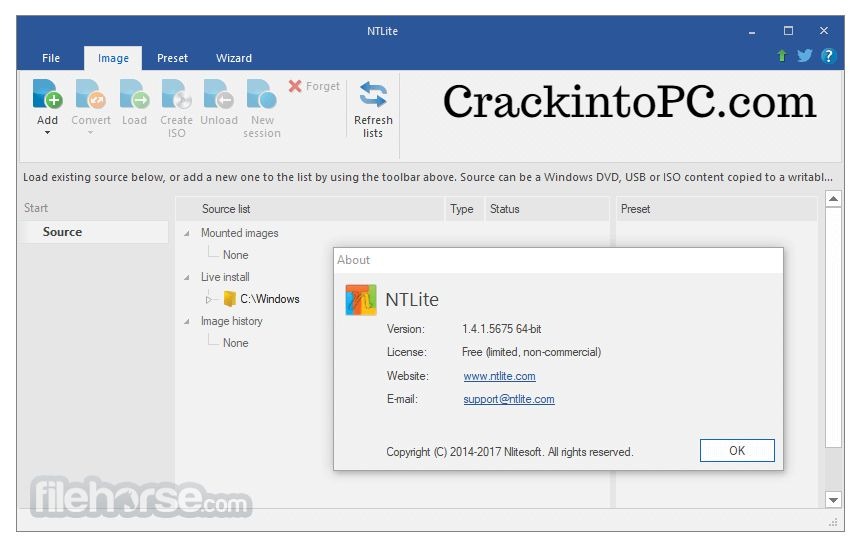
Task: Click the Preset panel header
Action: [x=717, y=209]
